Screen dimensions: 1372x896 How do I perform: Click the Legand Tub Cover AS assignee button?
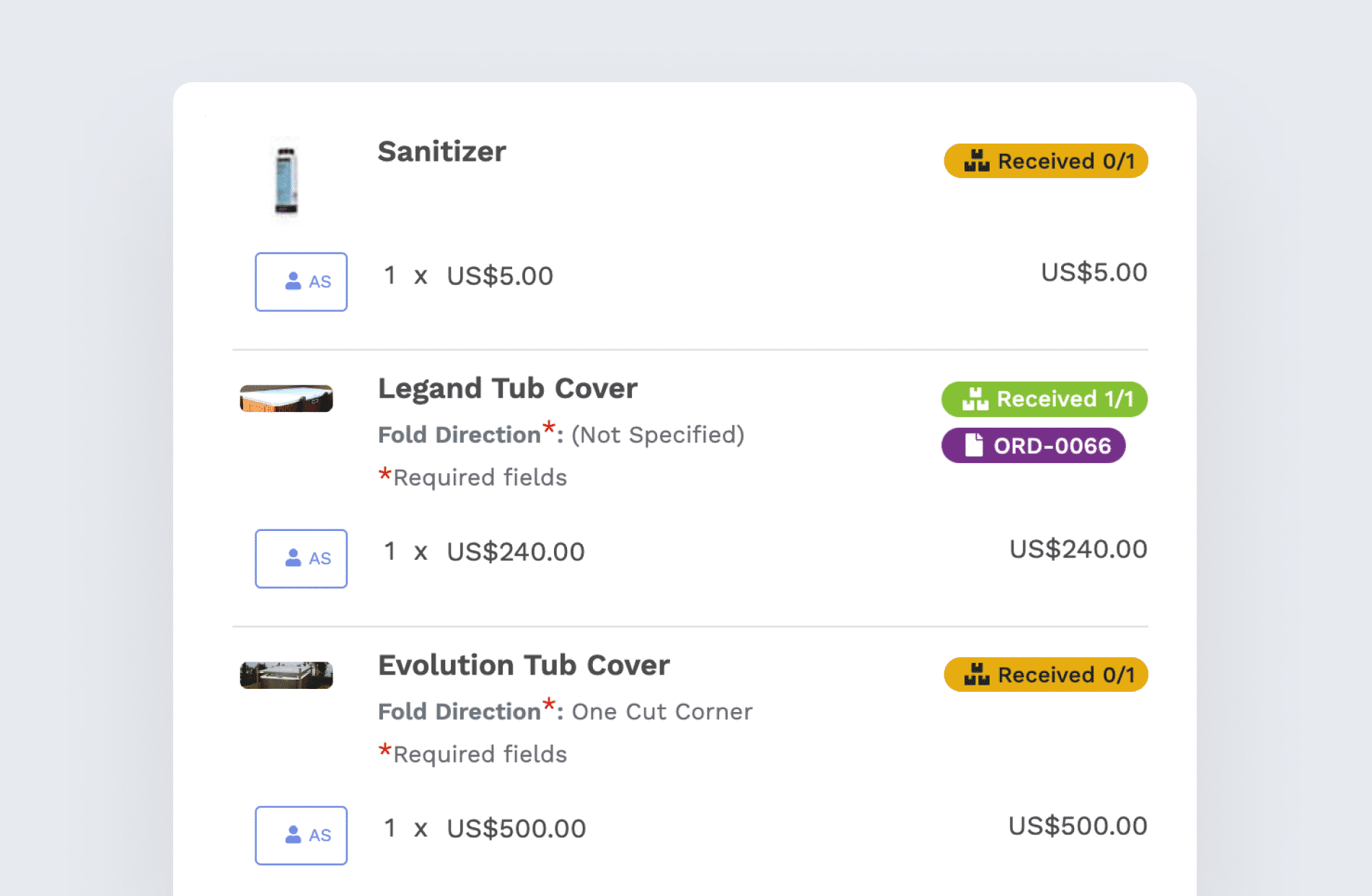coord(301,558)
